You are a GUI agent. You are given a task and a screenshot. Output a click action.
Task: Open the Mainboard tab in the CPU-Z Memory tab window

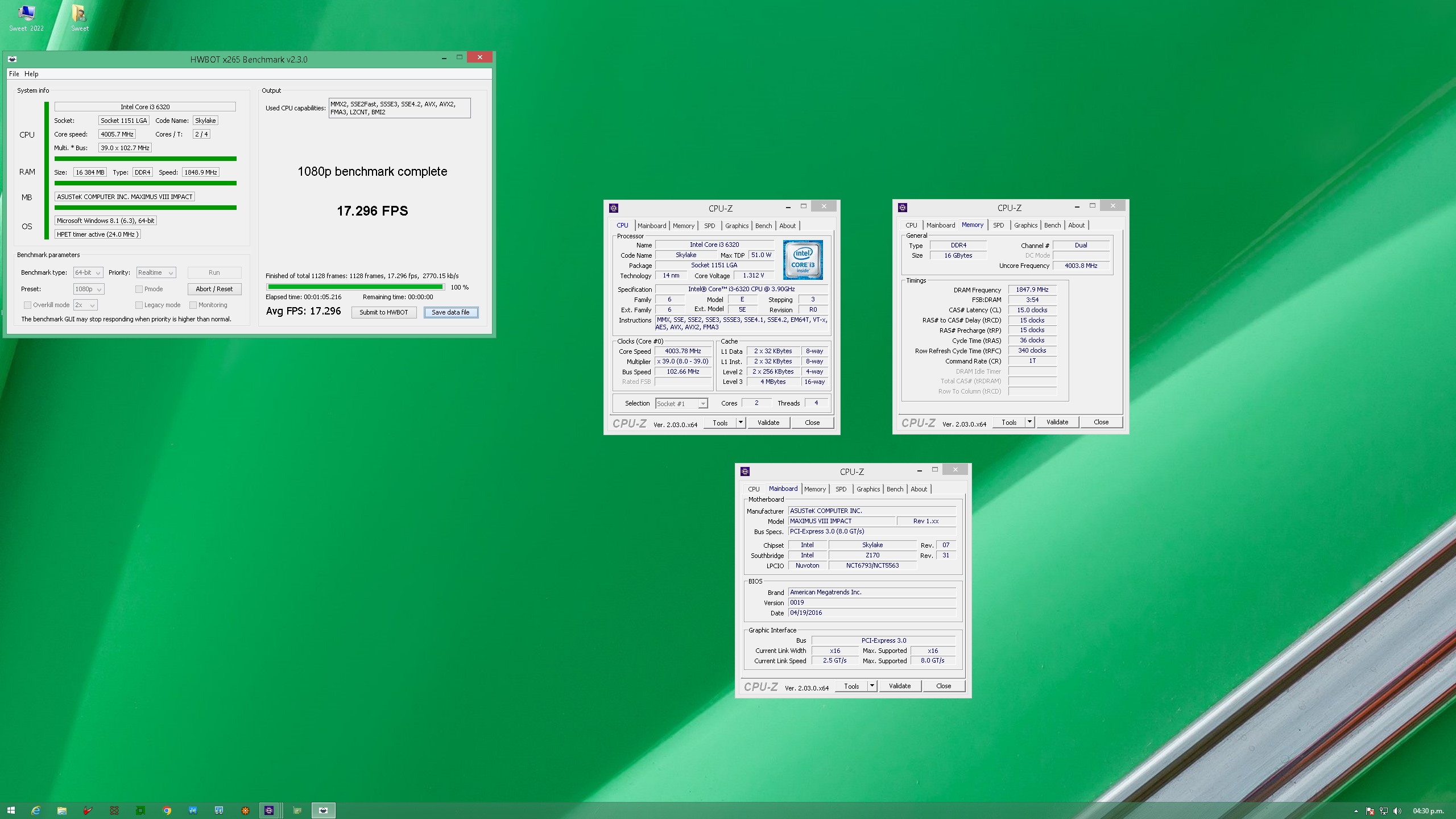tap(941, 225)
